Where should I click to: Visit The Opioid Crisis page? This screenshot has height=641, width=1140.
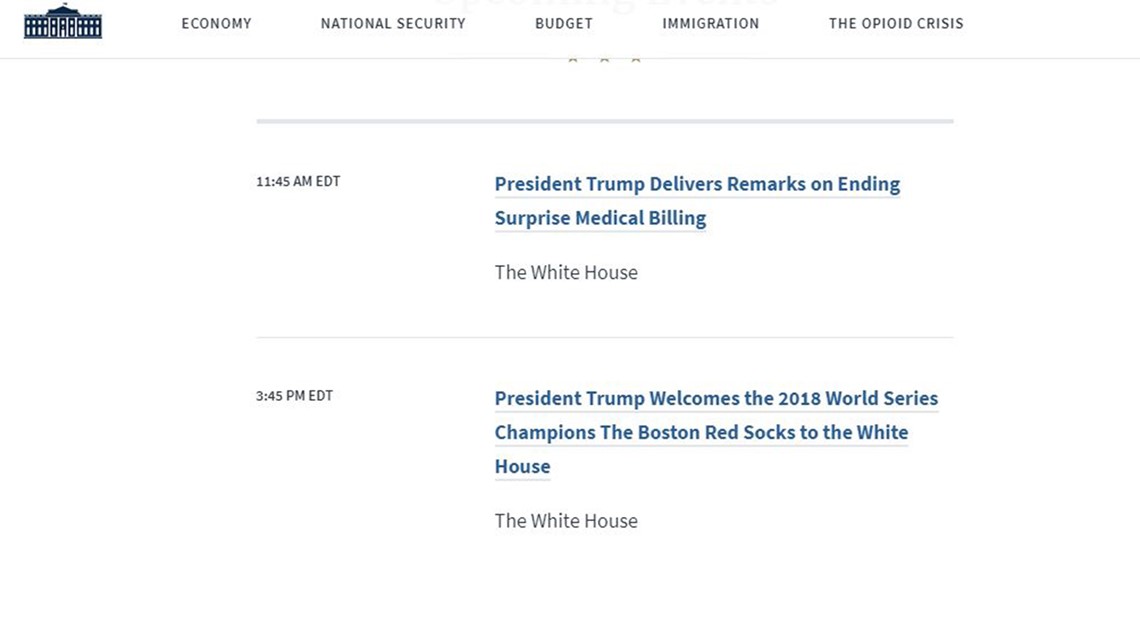pos(896,23)
